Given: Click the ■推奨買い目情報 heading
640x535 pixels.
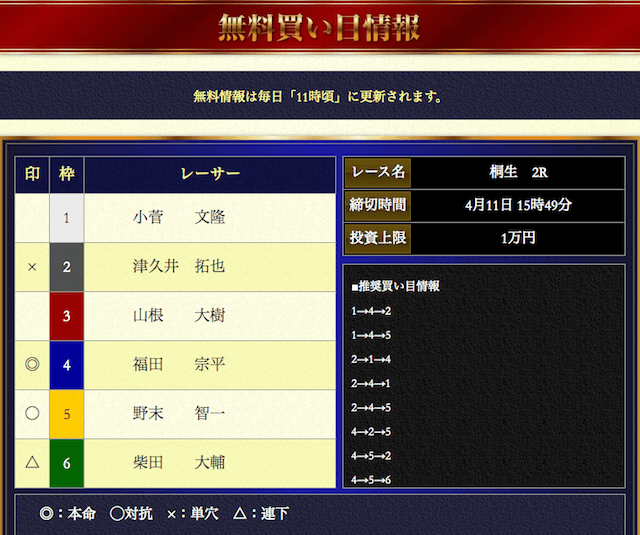Looking at the screenshot, I should (x=396, y=286).
